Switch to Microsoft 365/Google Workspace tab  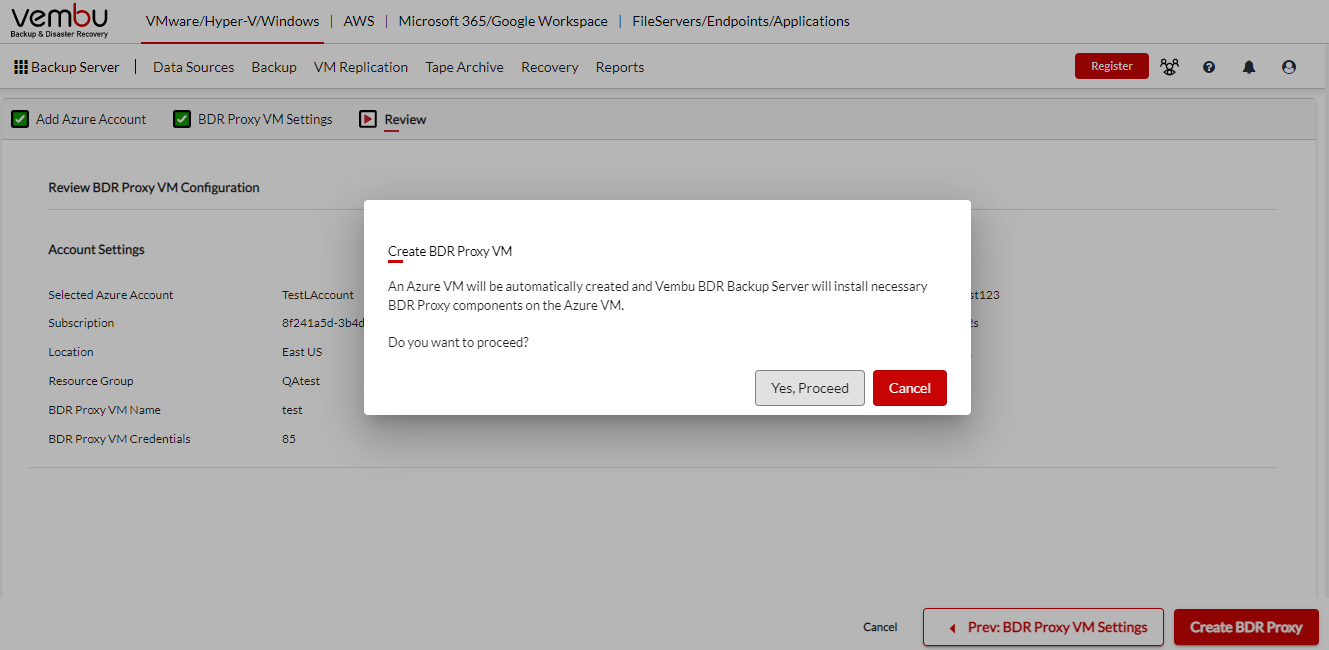point(503,21)
